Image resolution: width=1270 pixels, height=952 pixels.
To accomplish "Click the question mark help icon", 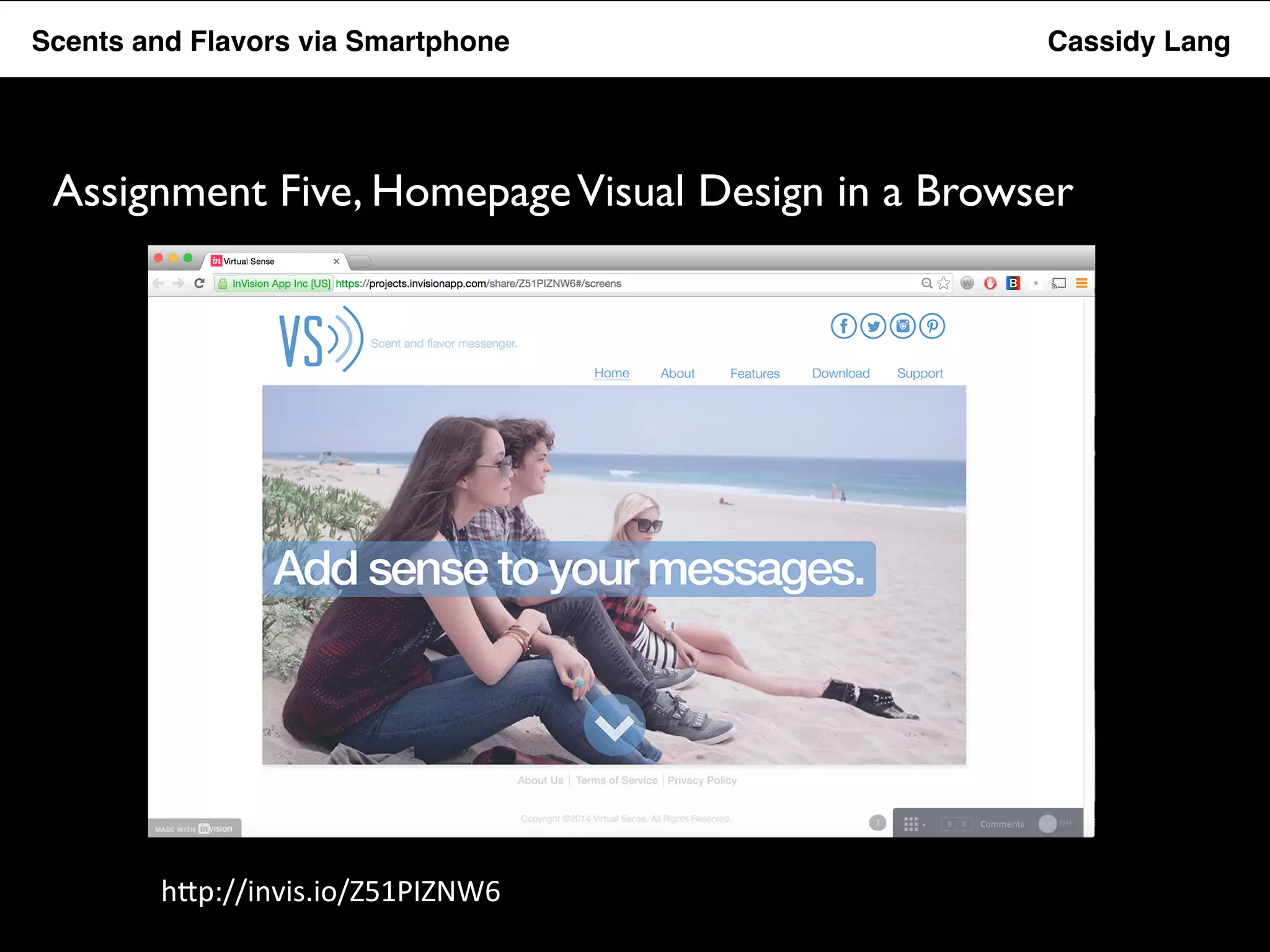I will (877, 823).
